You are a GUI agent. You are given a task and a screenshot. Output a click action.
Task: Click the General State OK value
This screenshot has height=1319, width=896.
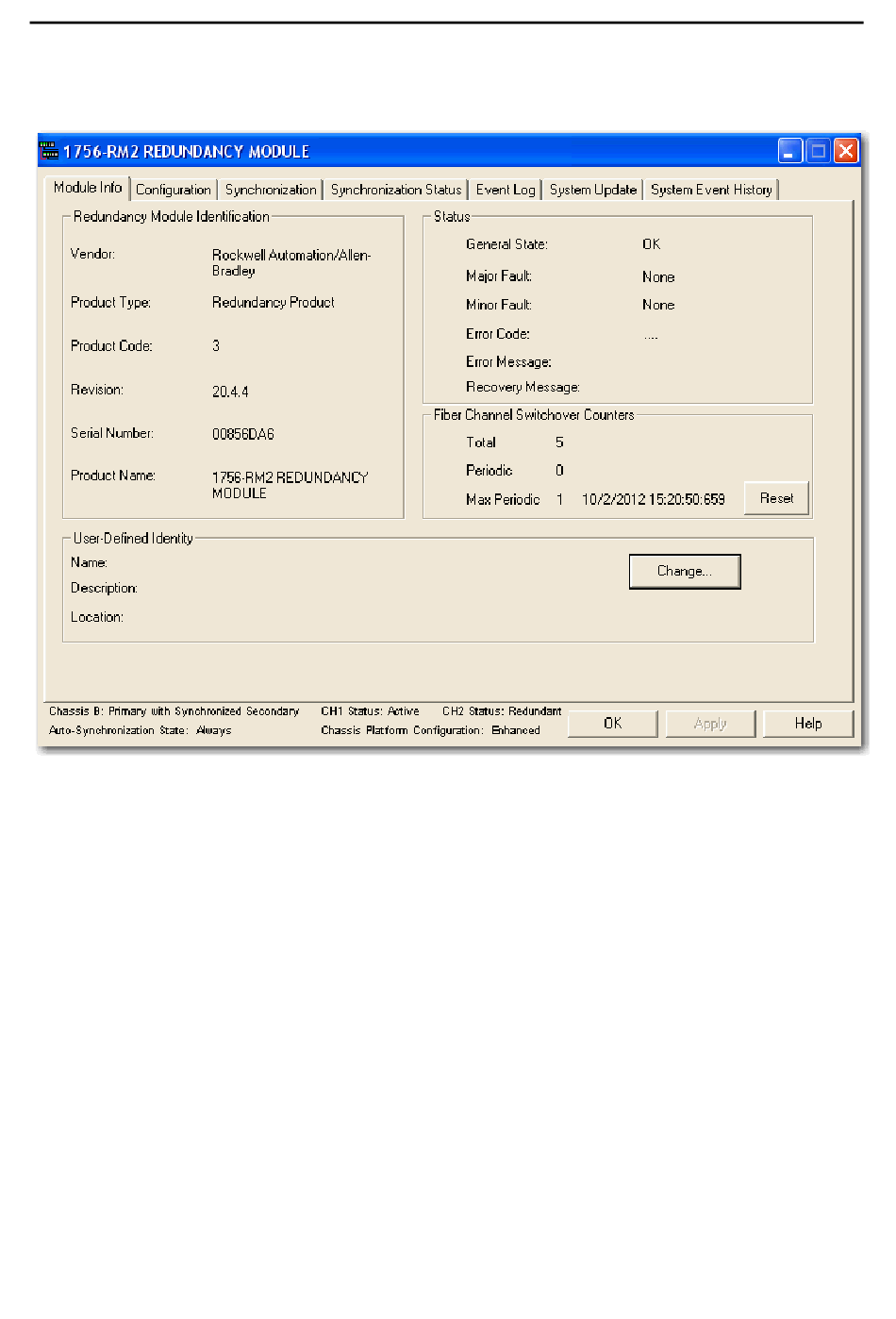[x=652, y=244]
